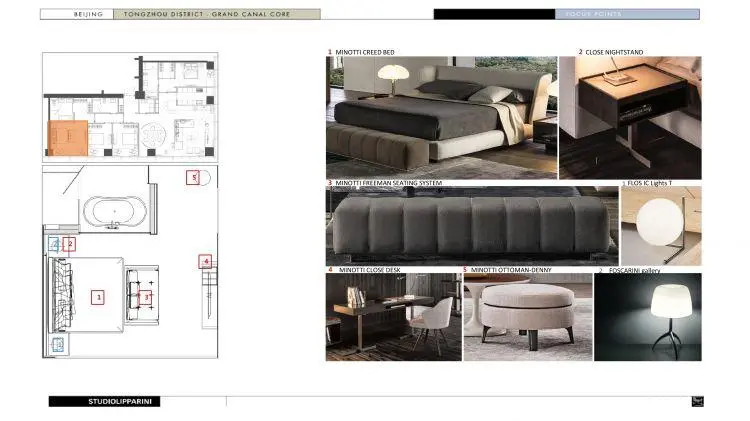Select the upper blue lamp marker in the floor plan
Screen dimensions: 750x421
coord(56,244)
